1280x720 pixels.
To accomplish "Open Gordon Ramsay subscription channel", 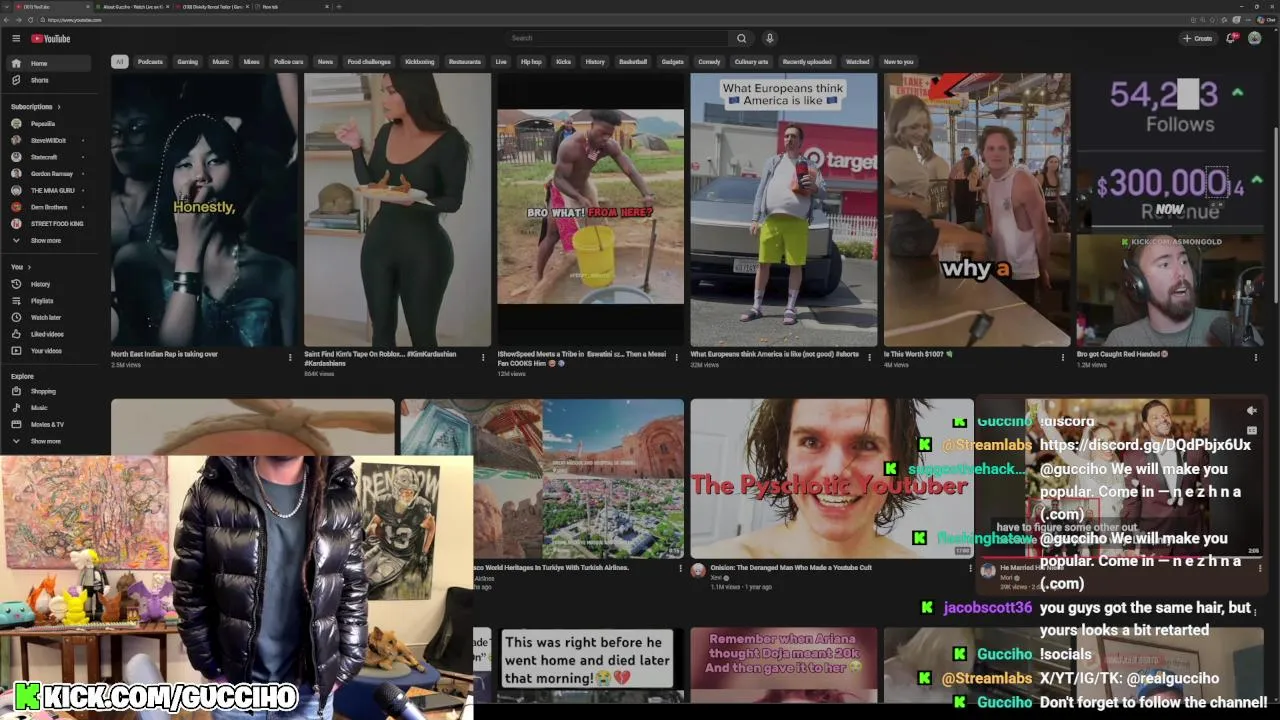I will point(48,174).
